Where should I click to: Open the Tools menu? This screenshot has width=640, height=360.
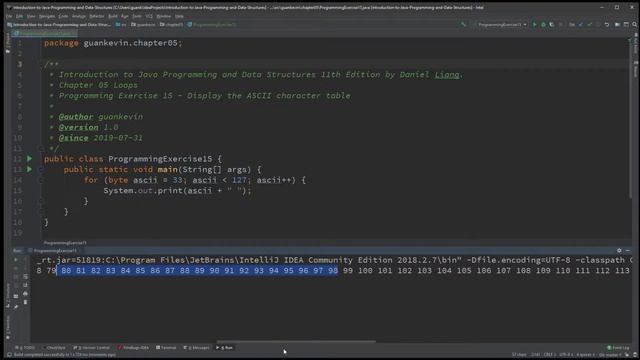pyautogui.click(x=137, y=16)
